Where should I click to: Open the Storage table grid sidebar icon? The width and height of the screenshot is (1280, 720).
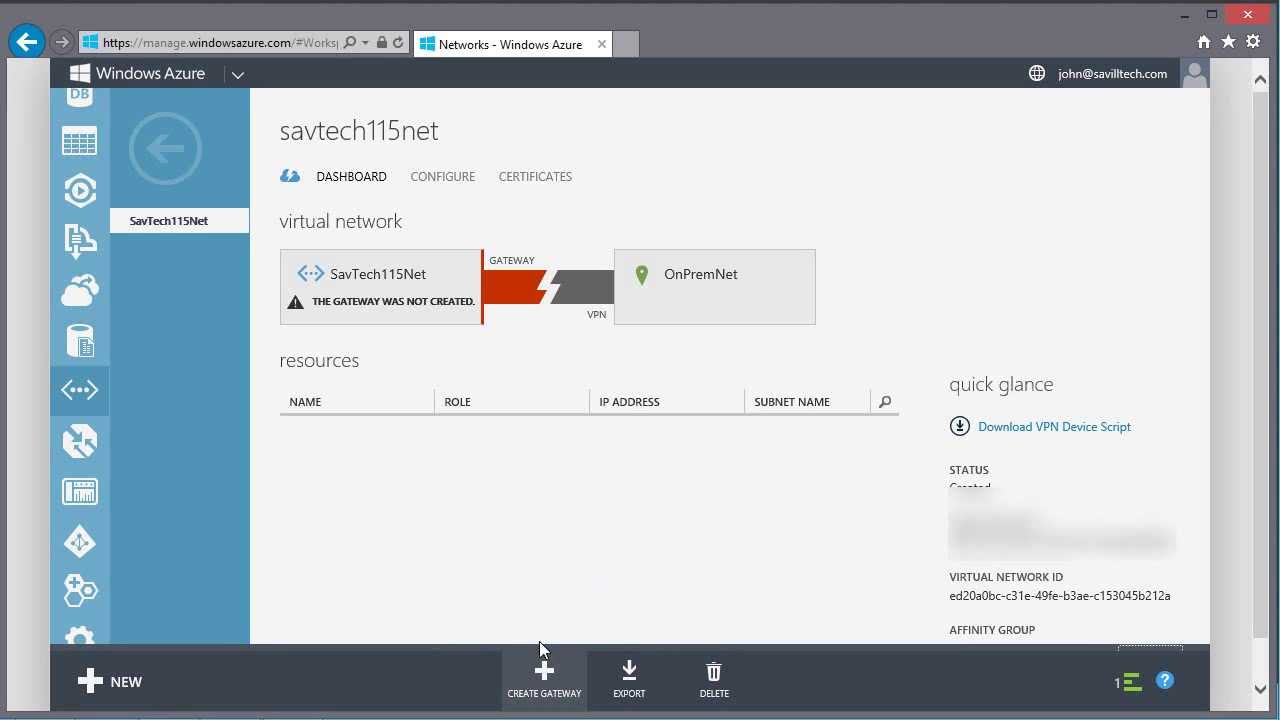click(x=79, y=141)
